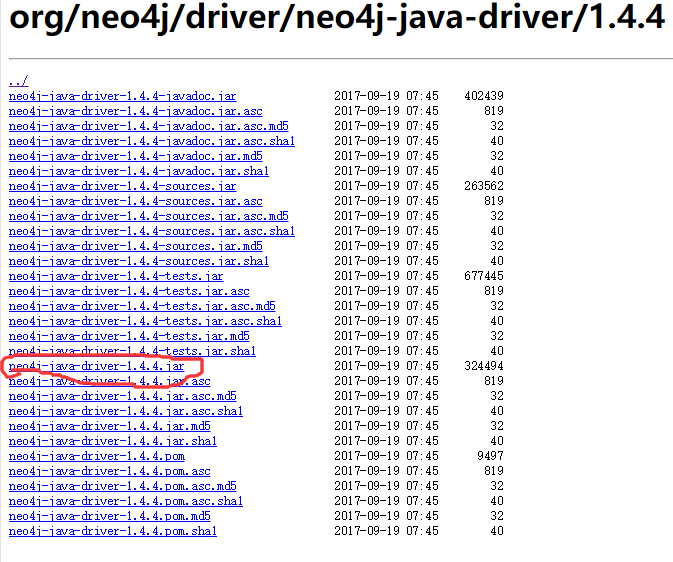Open neo4j-java-driver-1.4.4.pom.asc.sha1 link
Screen dimensions: 673x562
[x=126, y=501]
